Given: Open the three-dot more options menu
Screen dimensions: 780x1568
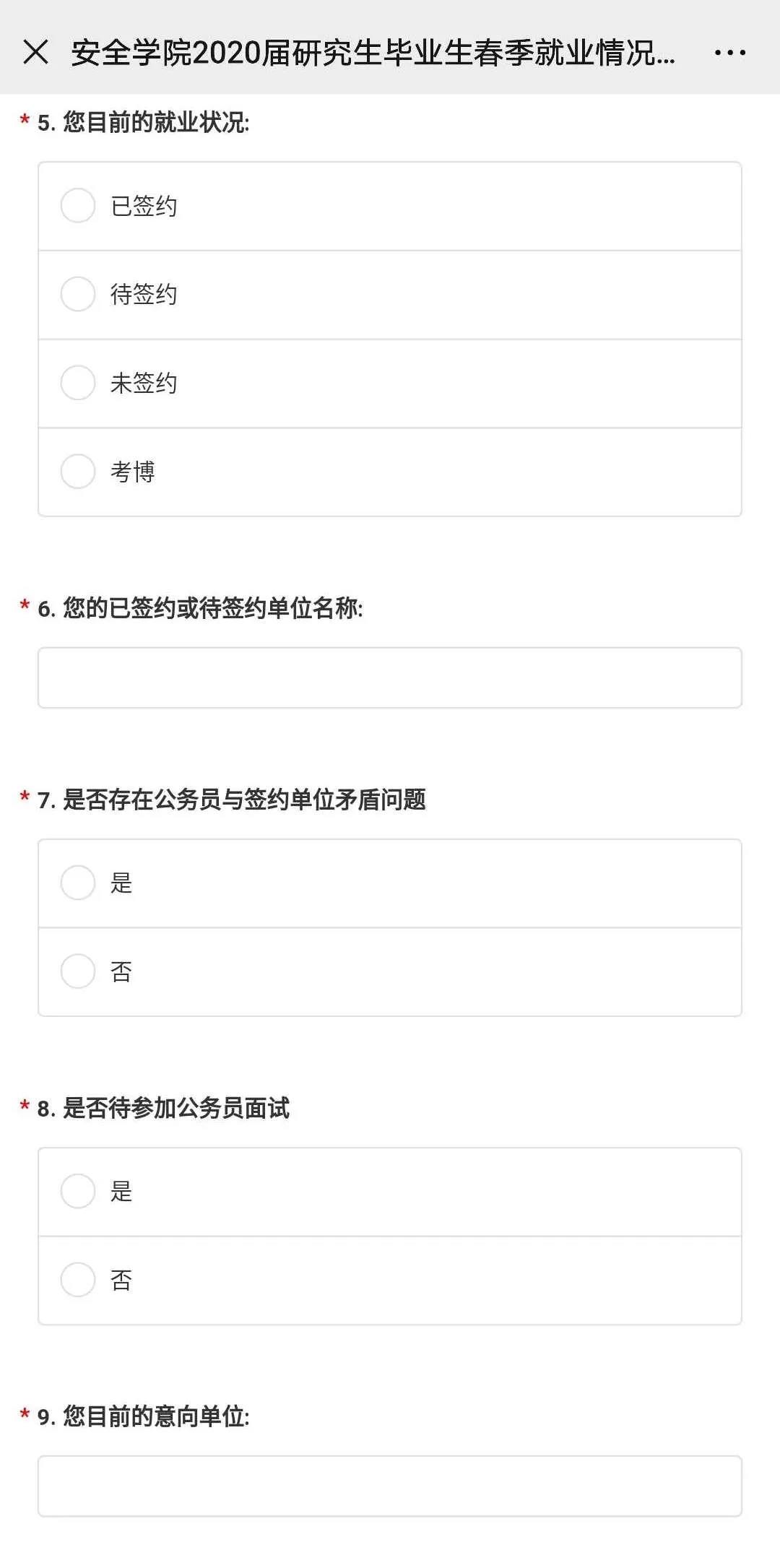Looking at the screenshot, I should point(729,52).
